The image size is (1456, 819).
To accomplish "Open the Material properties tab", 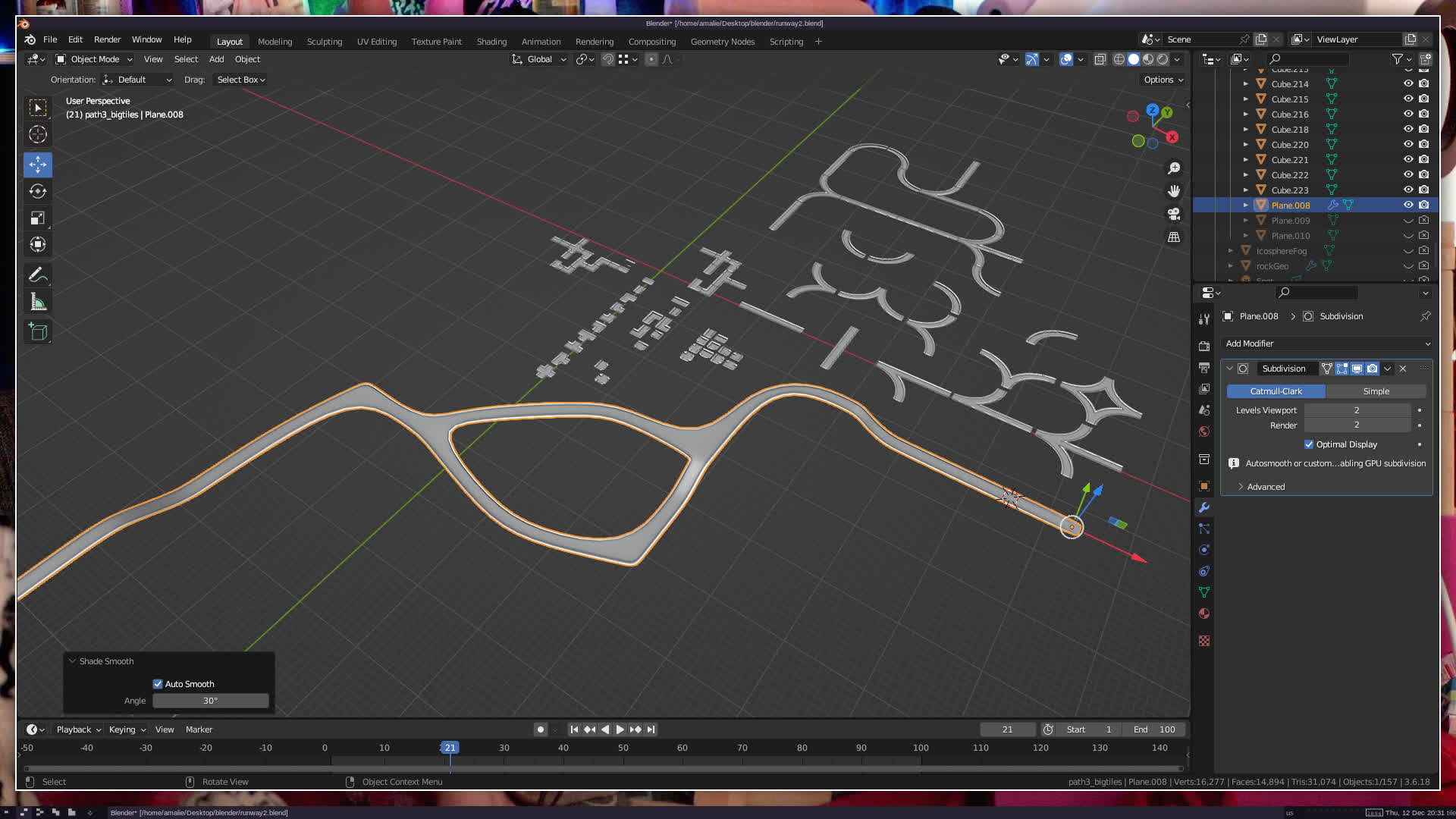I will point(1204,613).
